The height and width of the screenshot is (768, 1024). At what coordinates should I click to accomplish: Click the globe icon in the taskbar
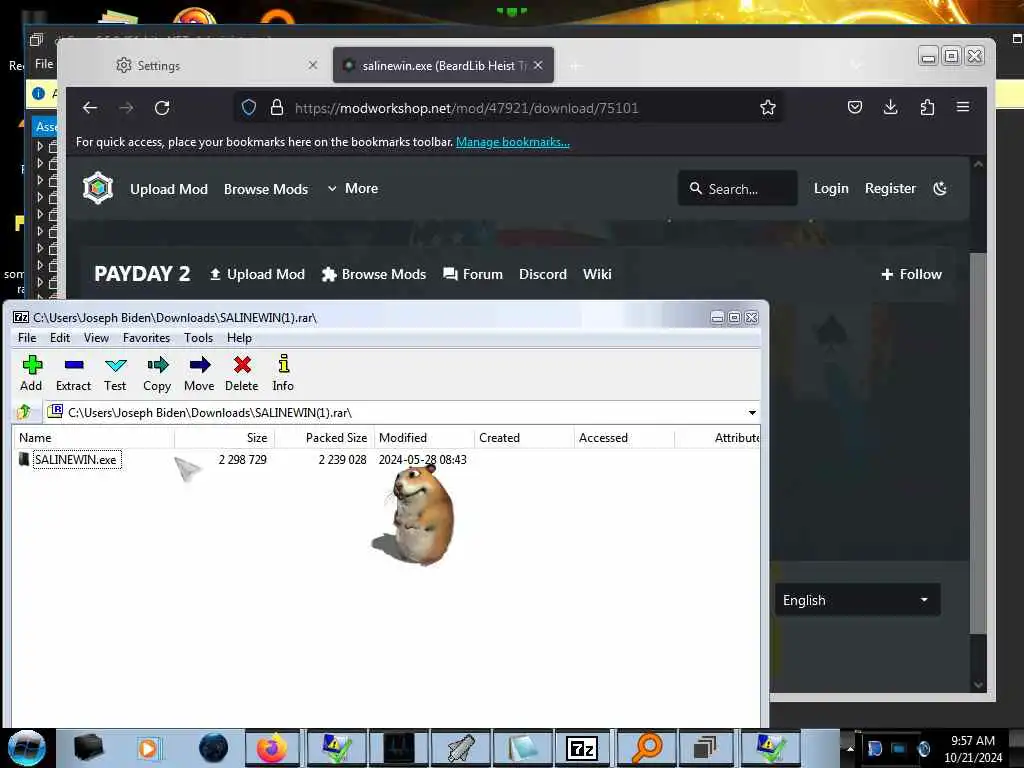[213, 748]
